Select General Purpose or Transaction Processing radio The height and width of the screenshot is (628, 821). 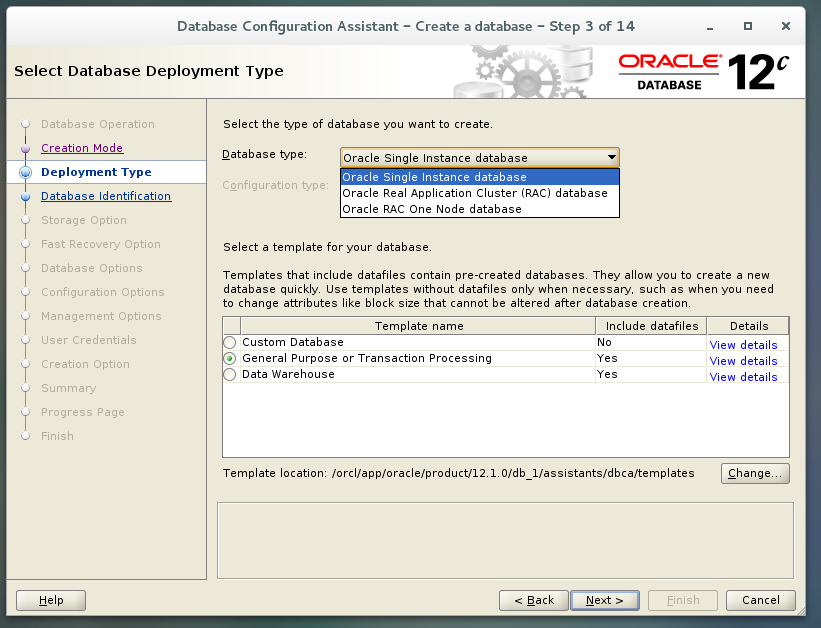(x=229, y=358)
